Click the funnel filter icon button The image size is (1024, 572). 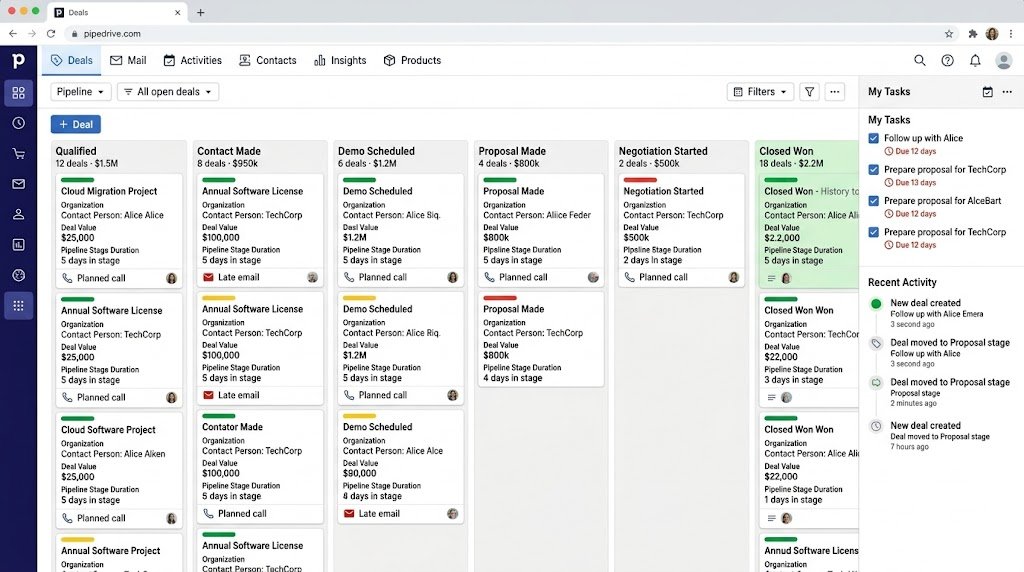click(x=809, y=92)
